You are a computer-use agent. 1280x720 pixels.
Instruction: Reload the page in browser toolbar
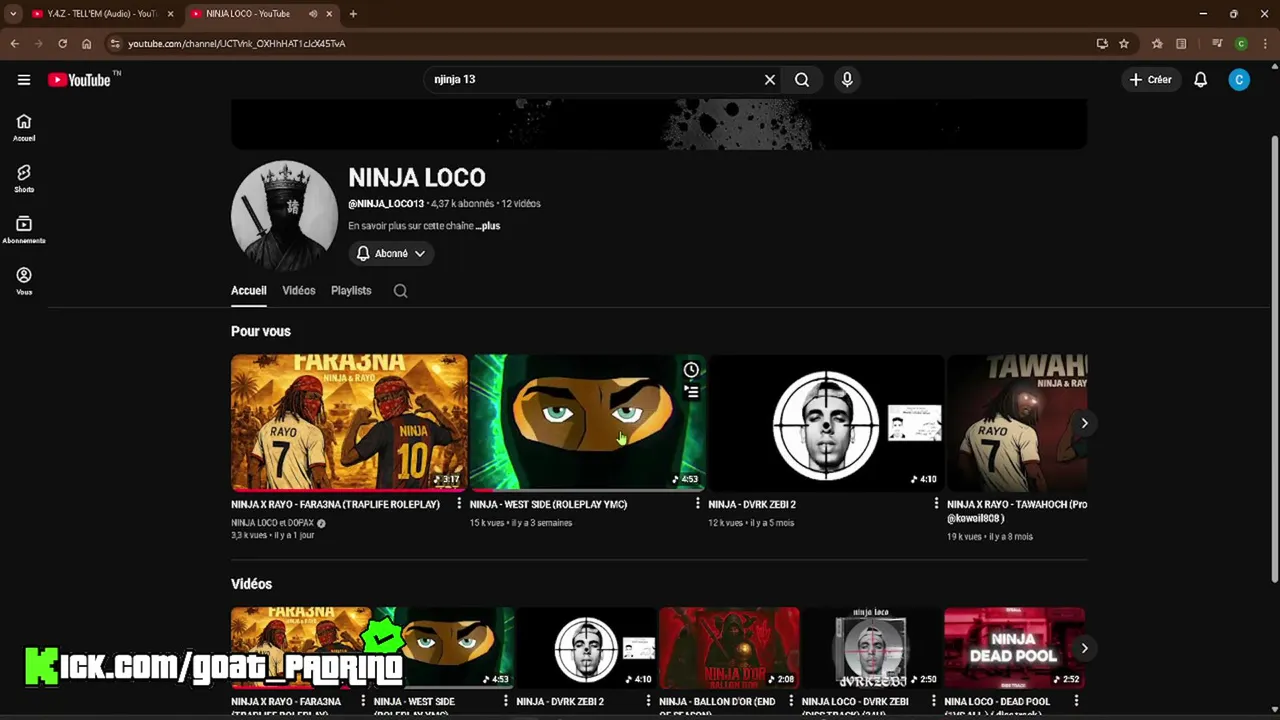pos(62,44)
